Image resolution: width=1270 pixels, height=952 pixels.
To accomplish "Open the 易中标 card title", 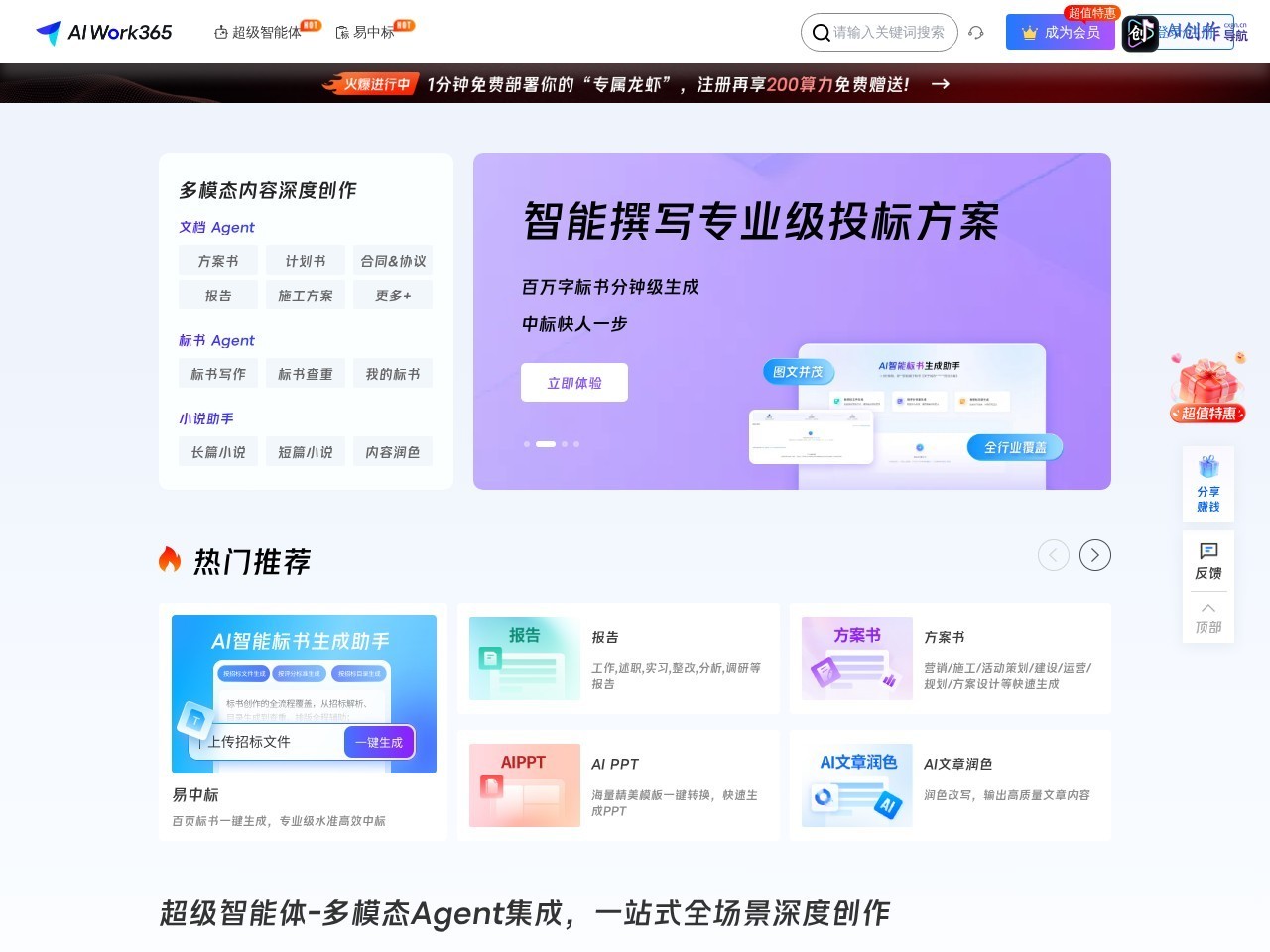I will [x=195, y=795].
